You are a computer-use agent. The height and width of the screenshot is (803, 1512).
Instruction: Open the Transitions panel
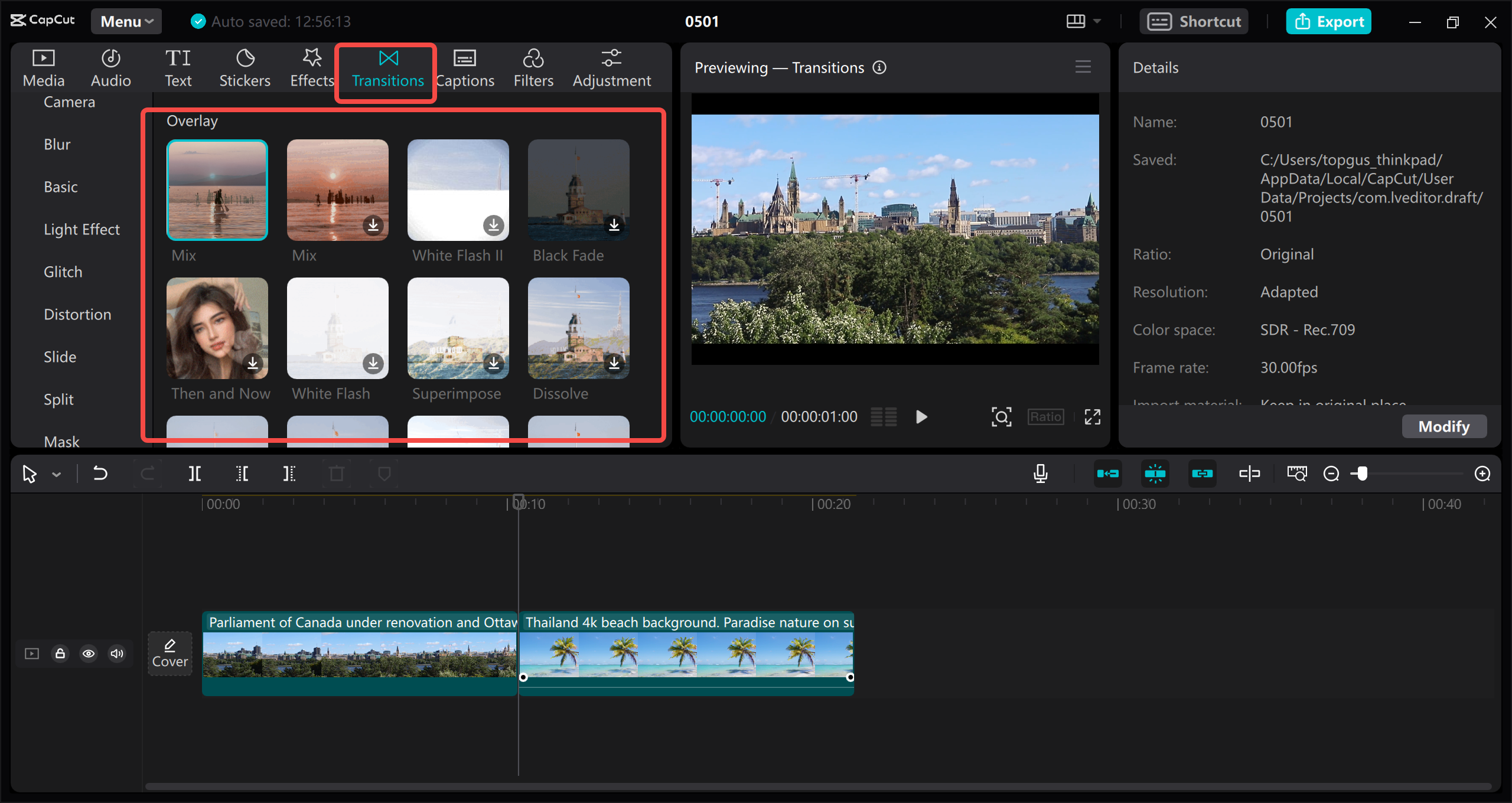tap(386, 67)
